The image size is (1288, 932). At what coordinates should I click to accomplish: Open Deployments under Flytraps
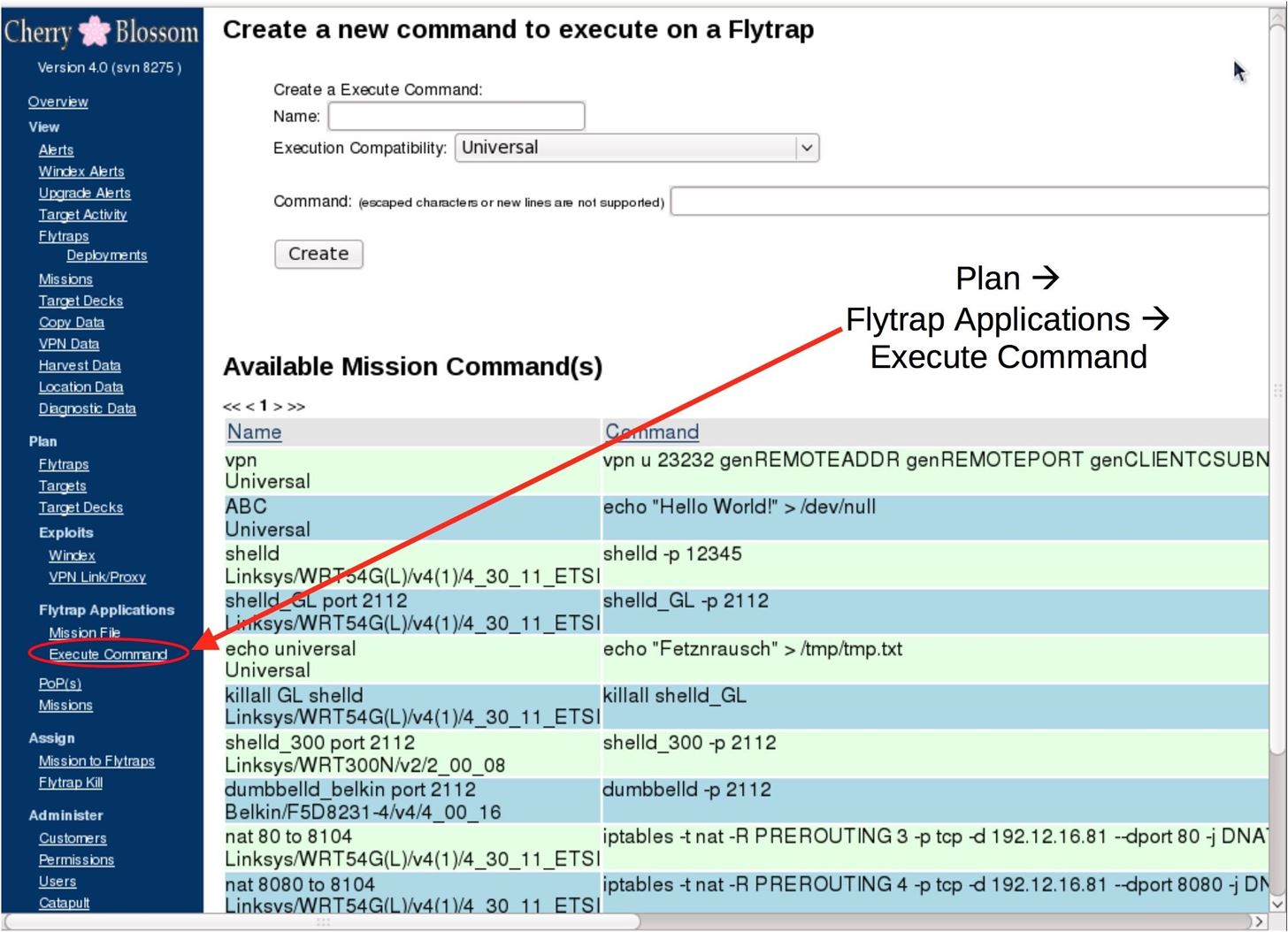[x=106, y=255]
